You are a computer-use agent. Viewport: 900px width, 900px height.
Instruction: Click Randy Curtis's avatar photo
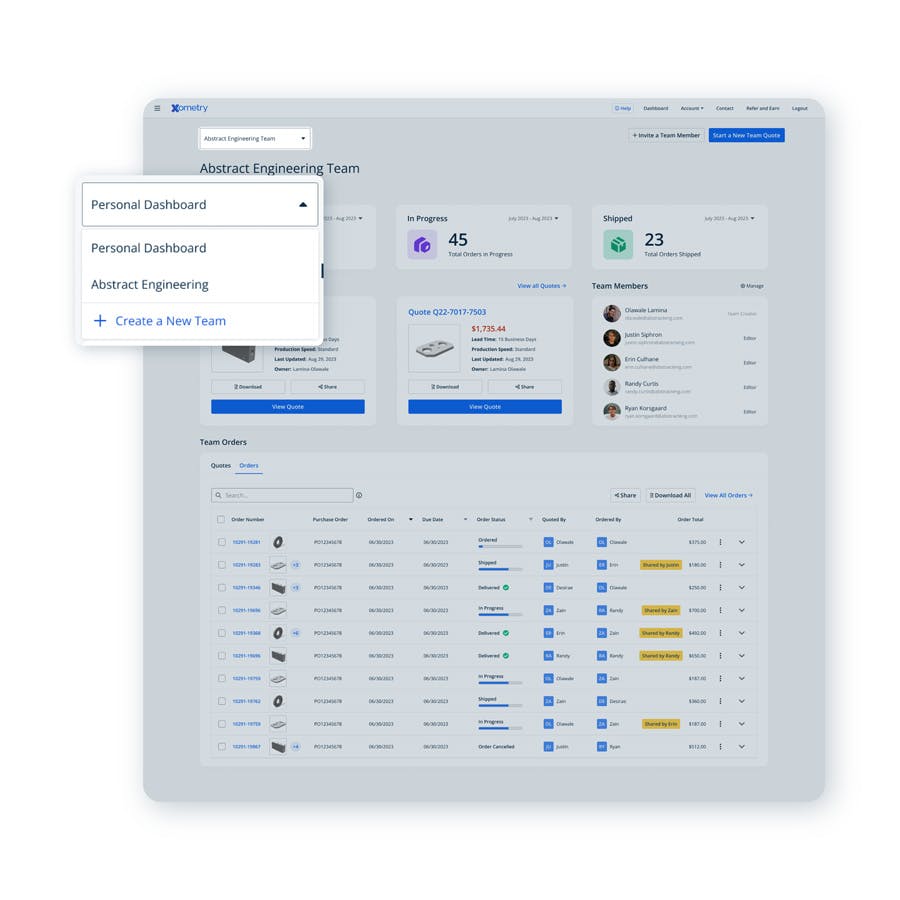612,387
